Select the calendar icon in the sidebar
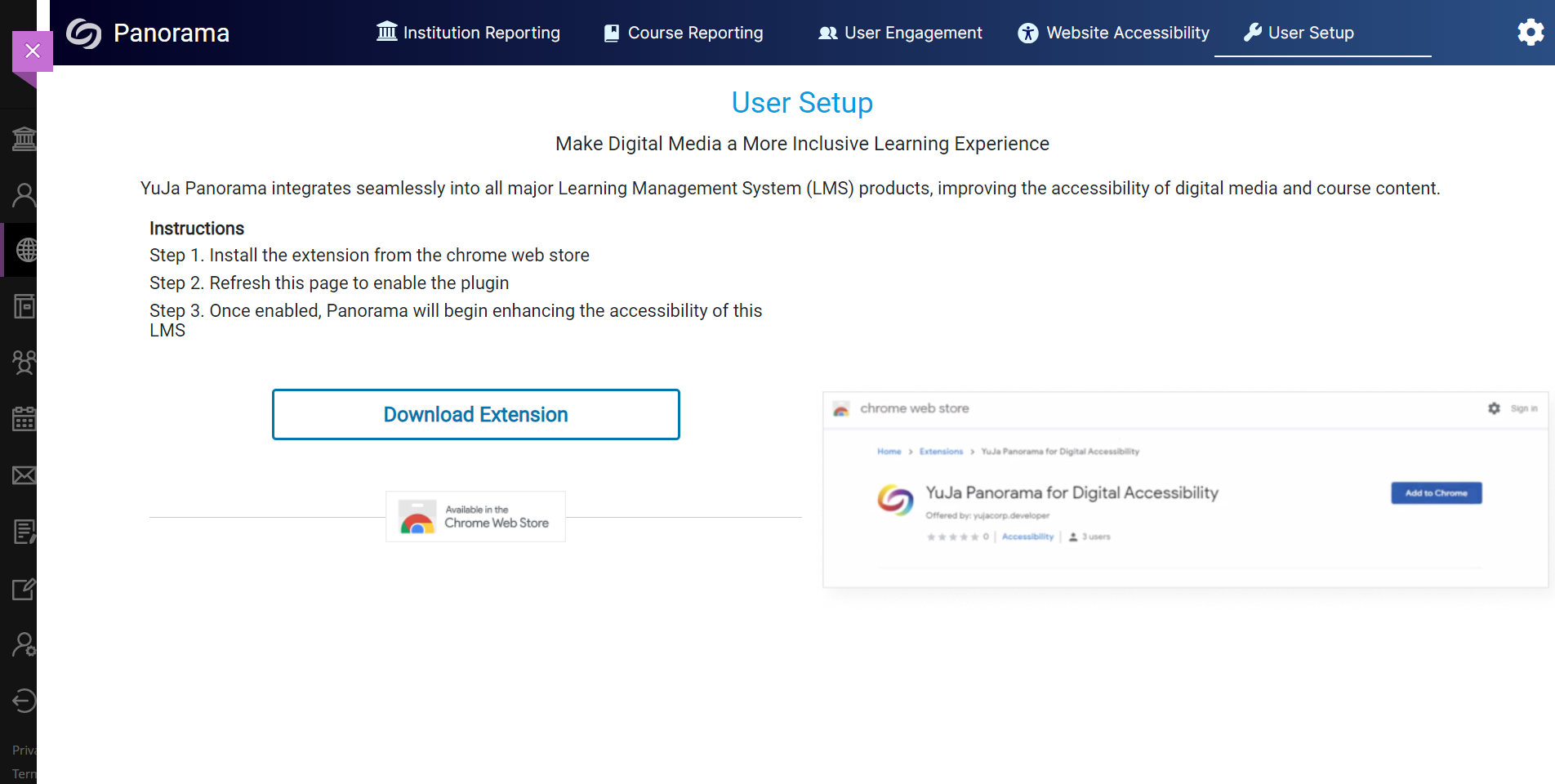 tap(24, 419)
